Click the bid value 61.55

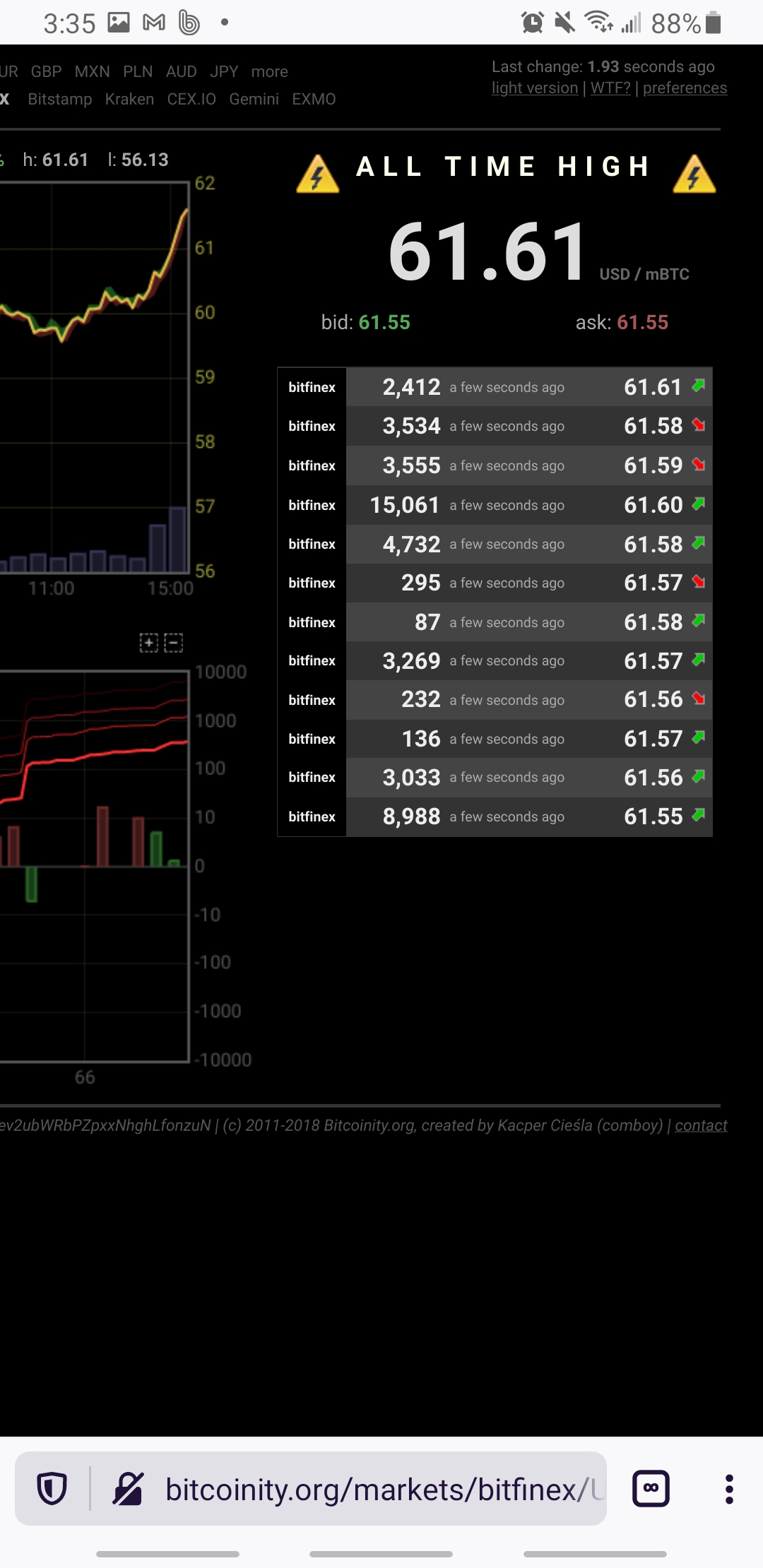pyautogui.click(x=384, y=323)
